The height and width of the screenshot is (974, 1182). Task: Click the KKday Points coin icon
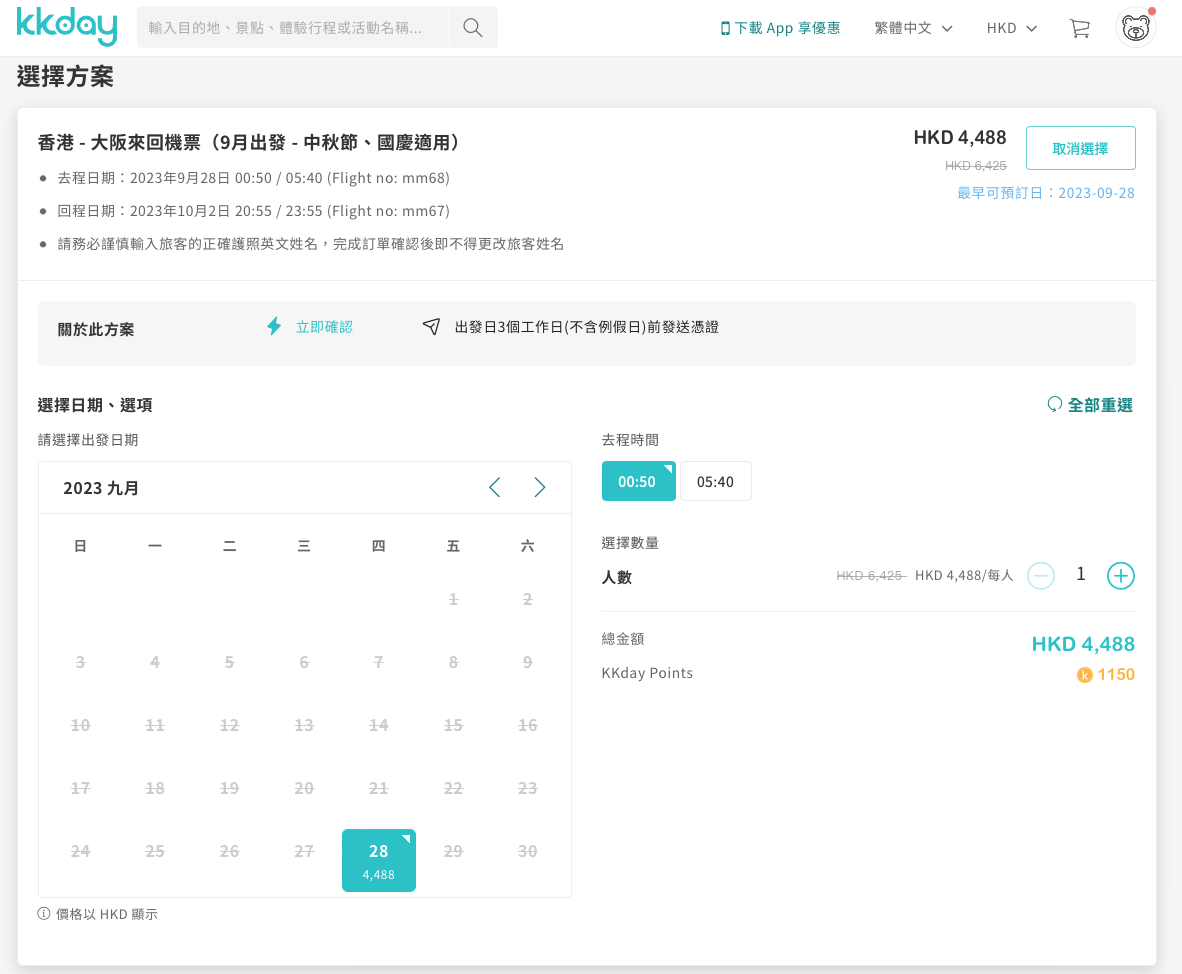1084,675
